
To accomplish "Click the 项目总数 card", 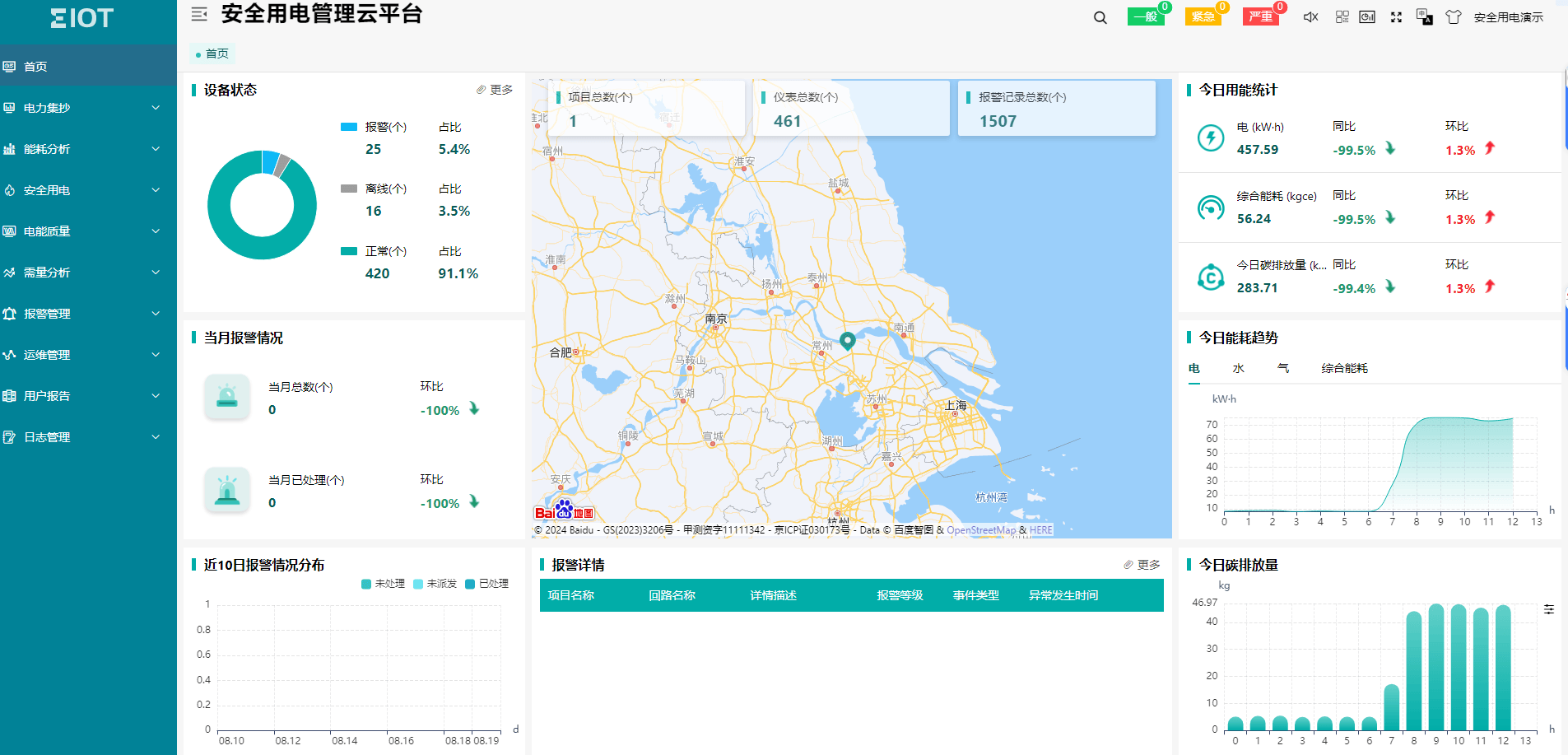I will click(x=647, y=108).
